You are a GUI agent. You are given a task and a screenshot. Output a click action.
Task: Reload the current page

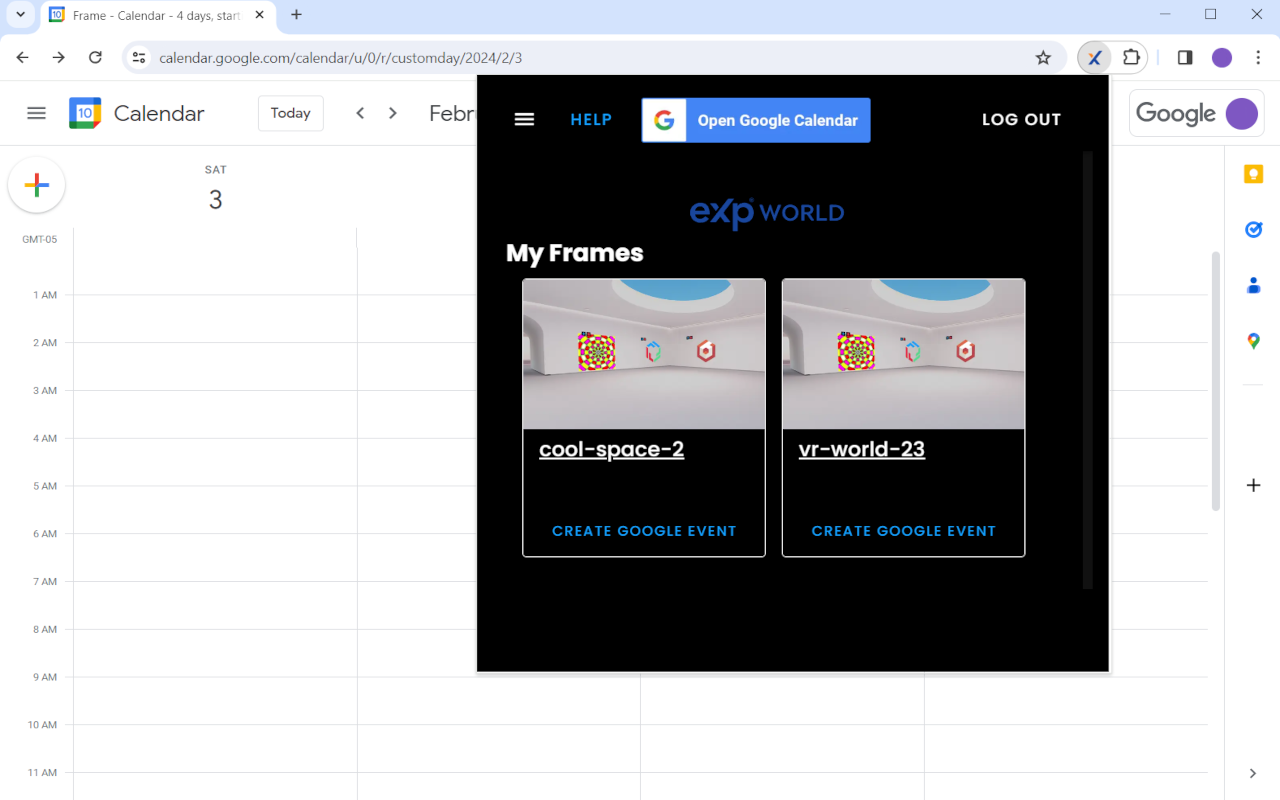(x=96, y=57)
